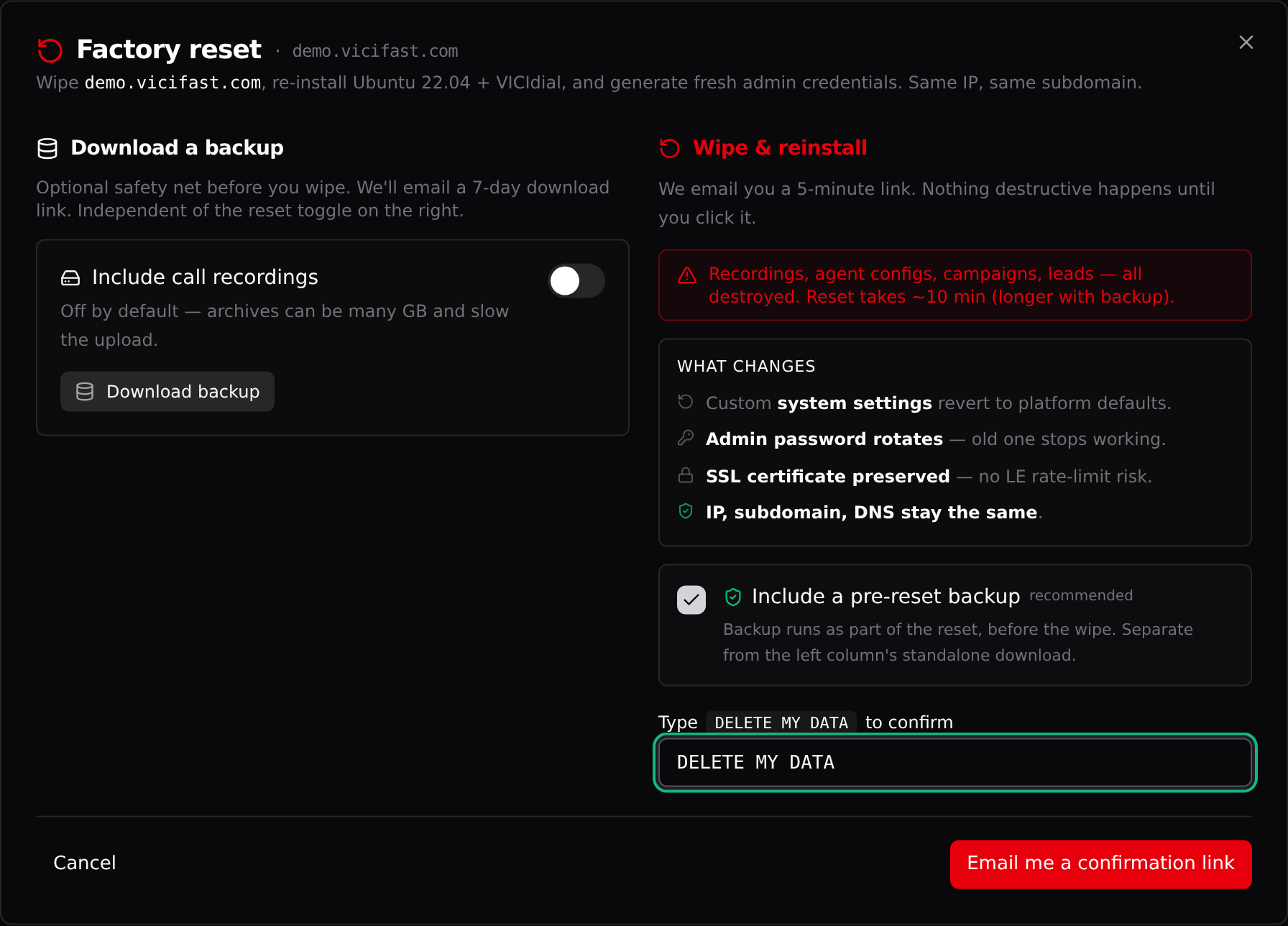Click the database icon beside Download a backup
Image resolution: width=1288 pixels, height=926 pixels.
[x=47, y=148]
